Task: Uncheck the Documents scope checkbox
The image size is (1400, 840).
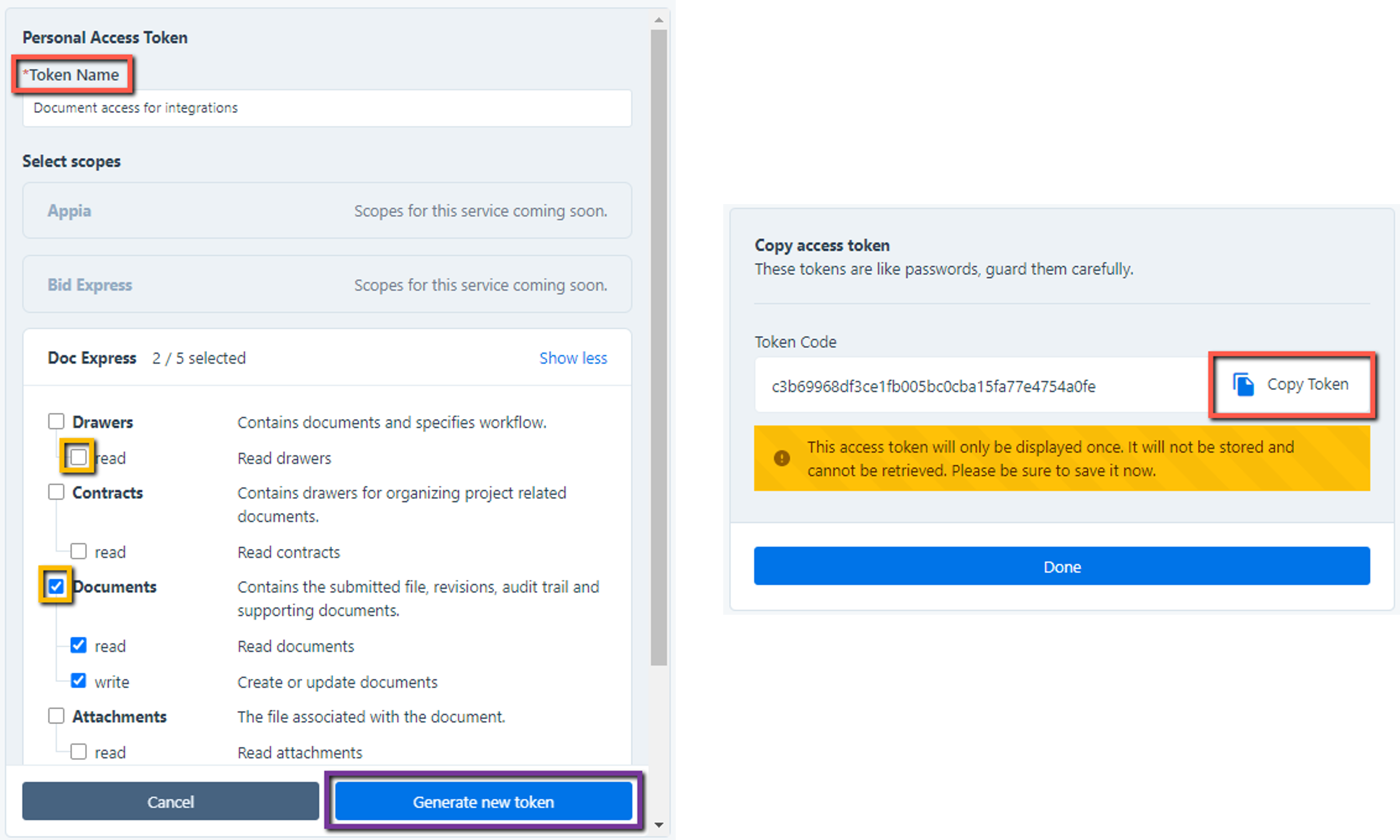Action: click(x=56, y=586)
